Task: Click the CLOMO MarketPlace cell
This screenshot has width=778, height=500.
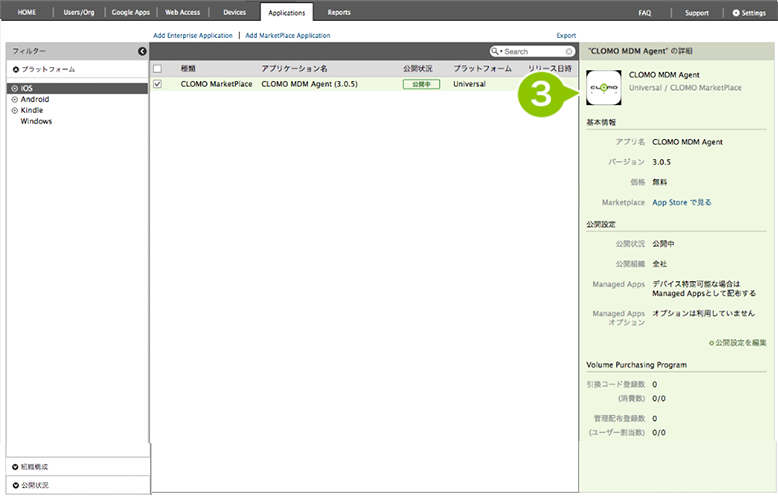Action: (x=216, y=84)
